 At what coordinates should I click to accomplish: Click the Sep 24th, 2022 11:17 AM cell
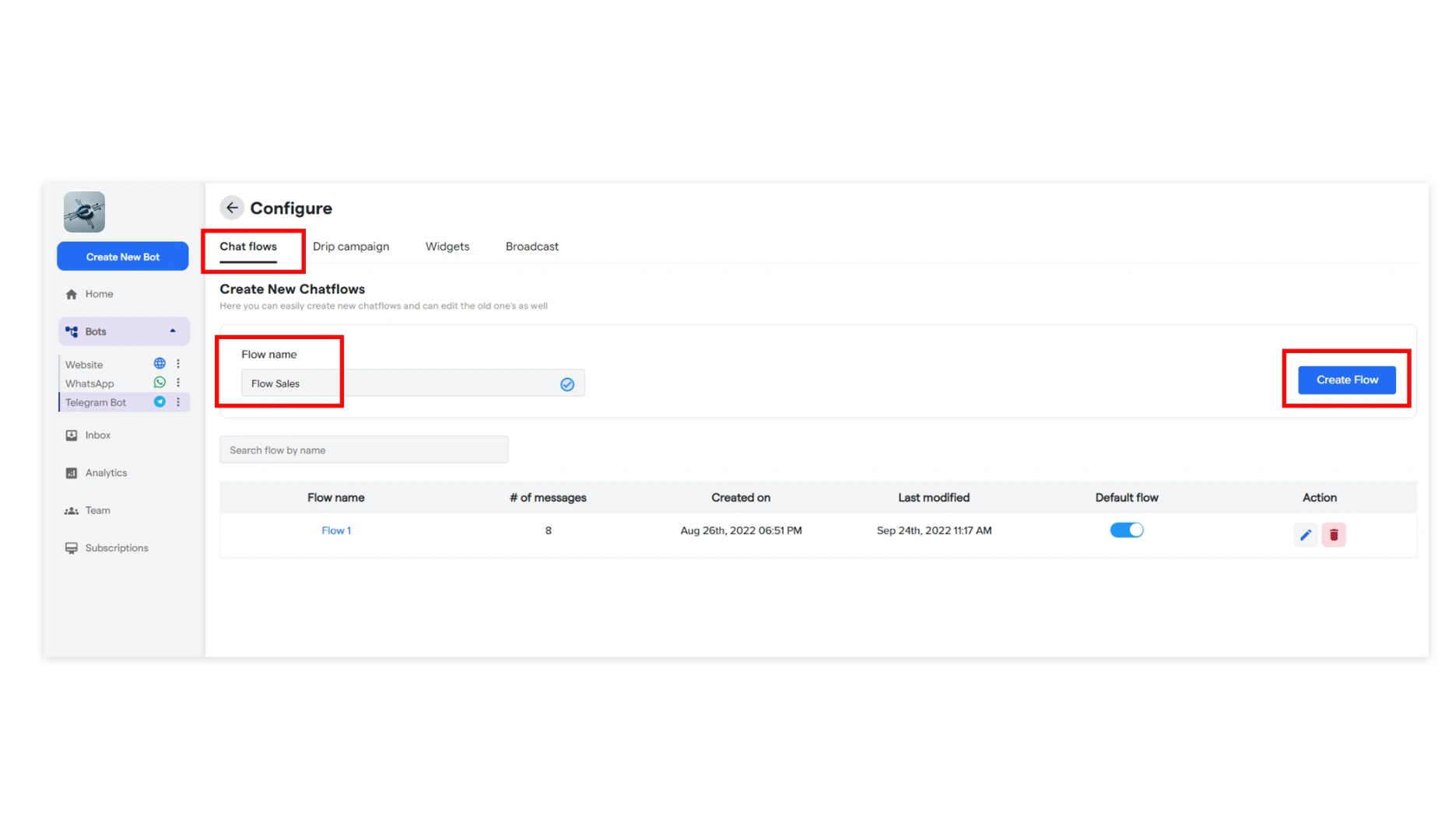(934, 530)
